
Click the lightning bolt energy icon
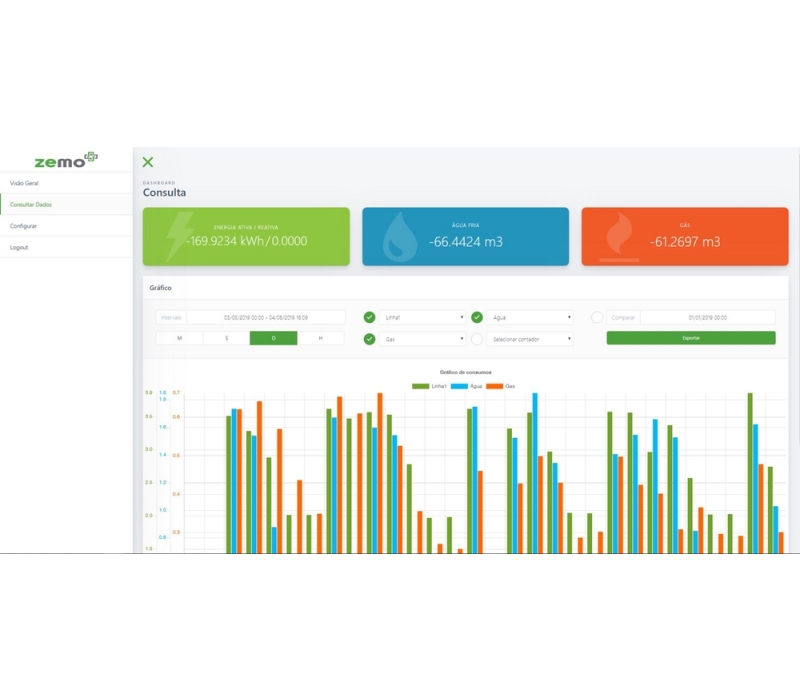click(180, 237)
